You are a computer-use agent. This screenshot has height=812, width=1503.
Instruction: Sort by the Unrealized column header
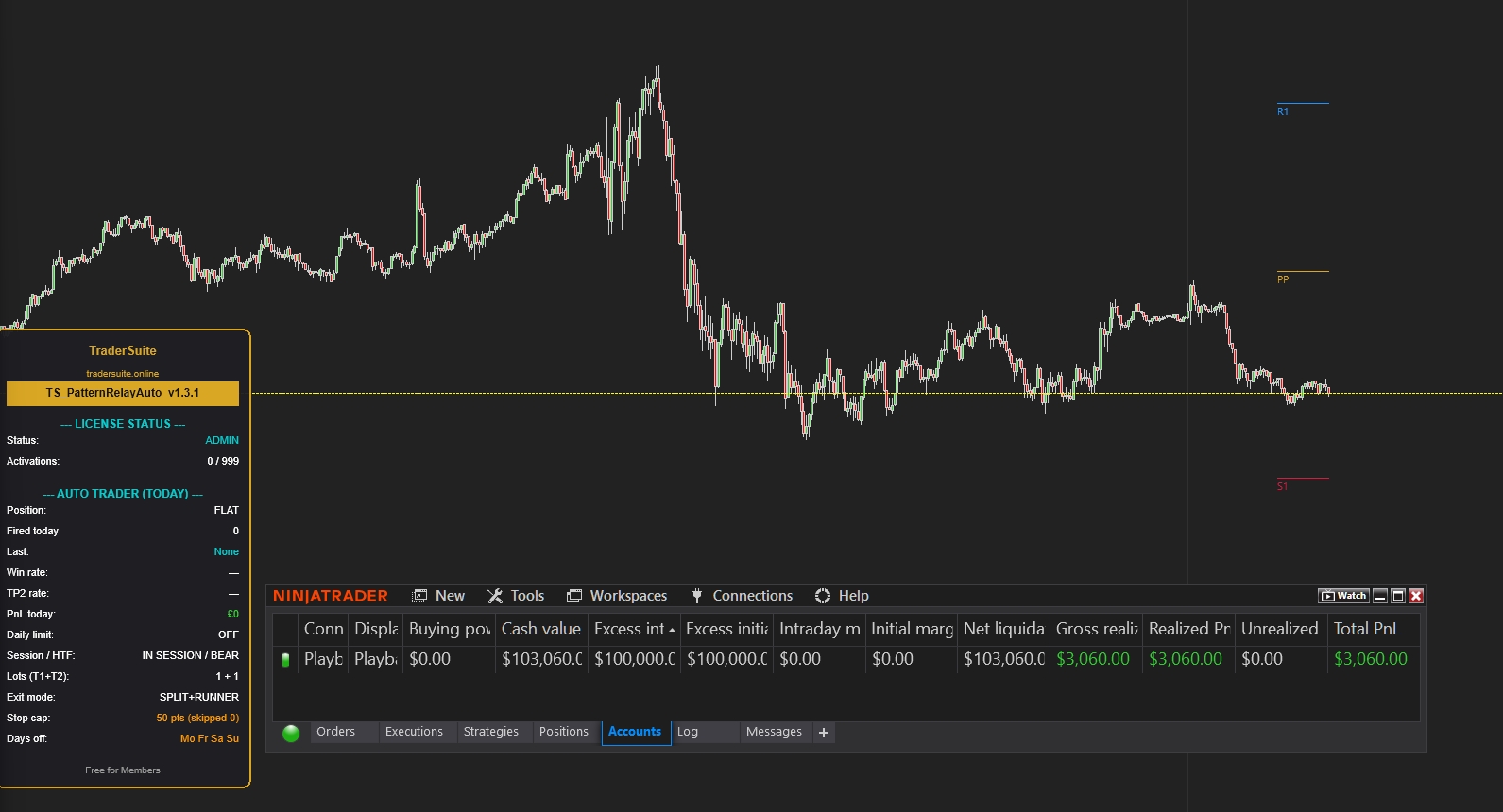click(1280, 629)
